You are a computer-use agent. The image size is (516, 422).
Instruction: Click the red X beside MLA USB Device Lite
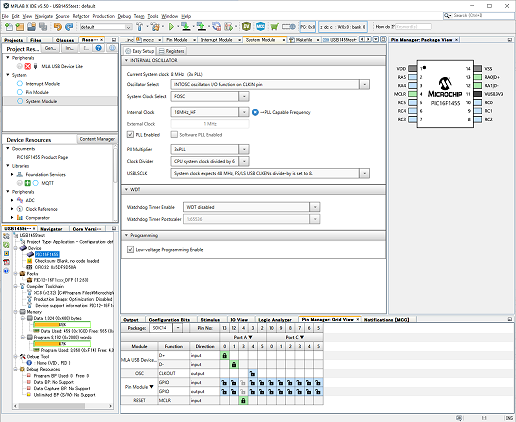[28, 66]
